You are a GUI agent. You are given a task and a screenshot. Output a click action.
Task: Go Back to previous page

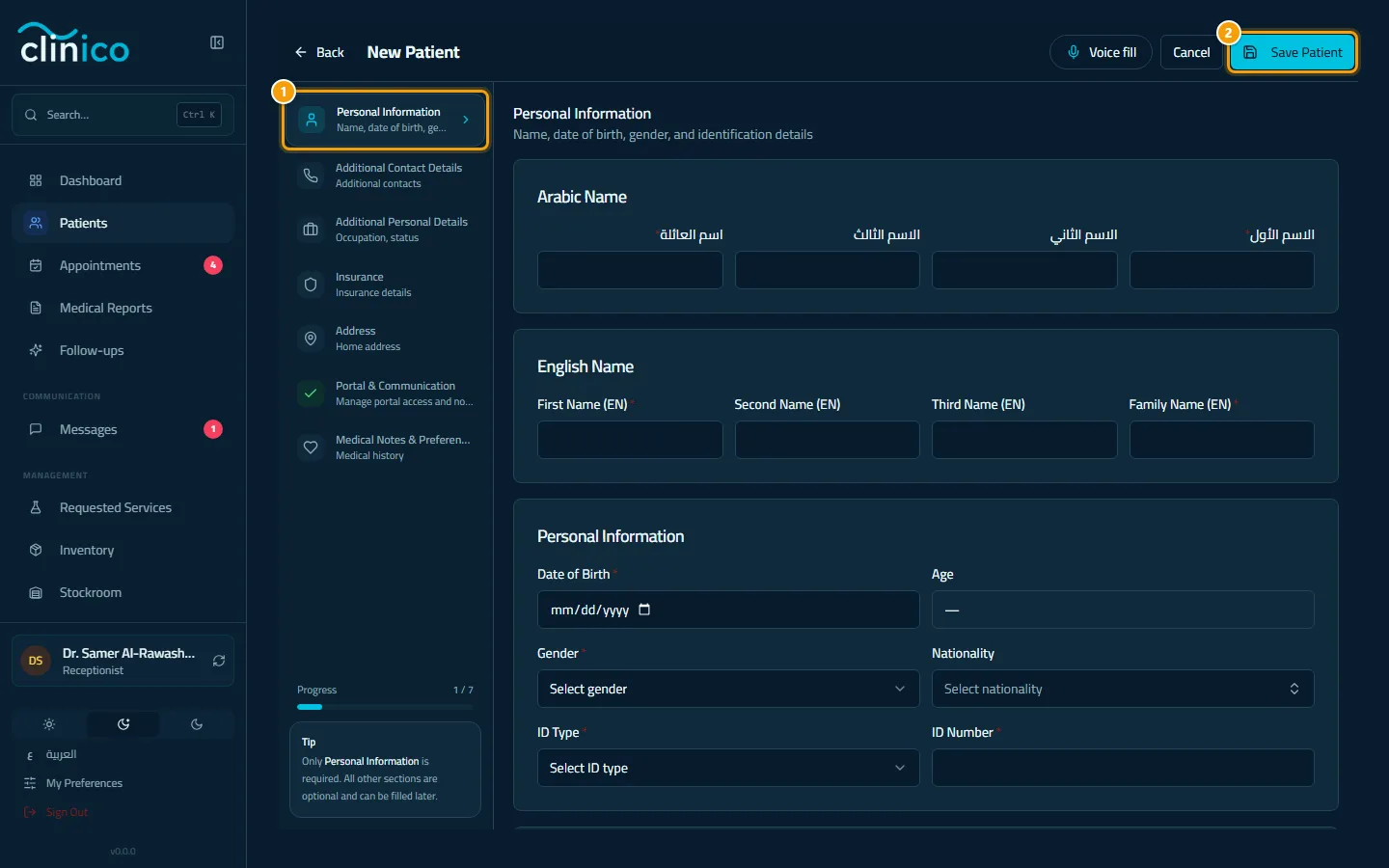tap(319, 52)
